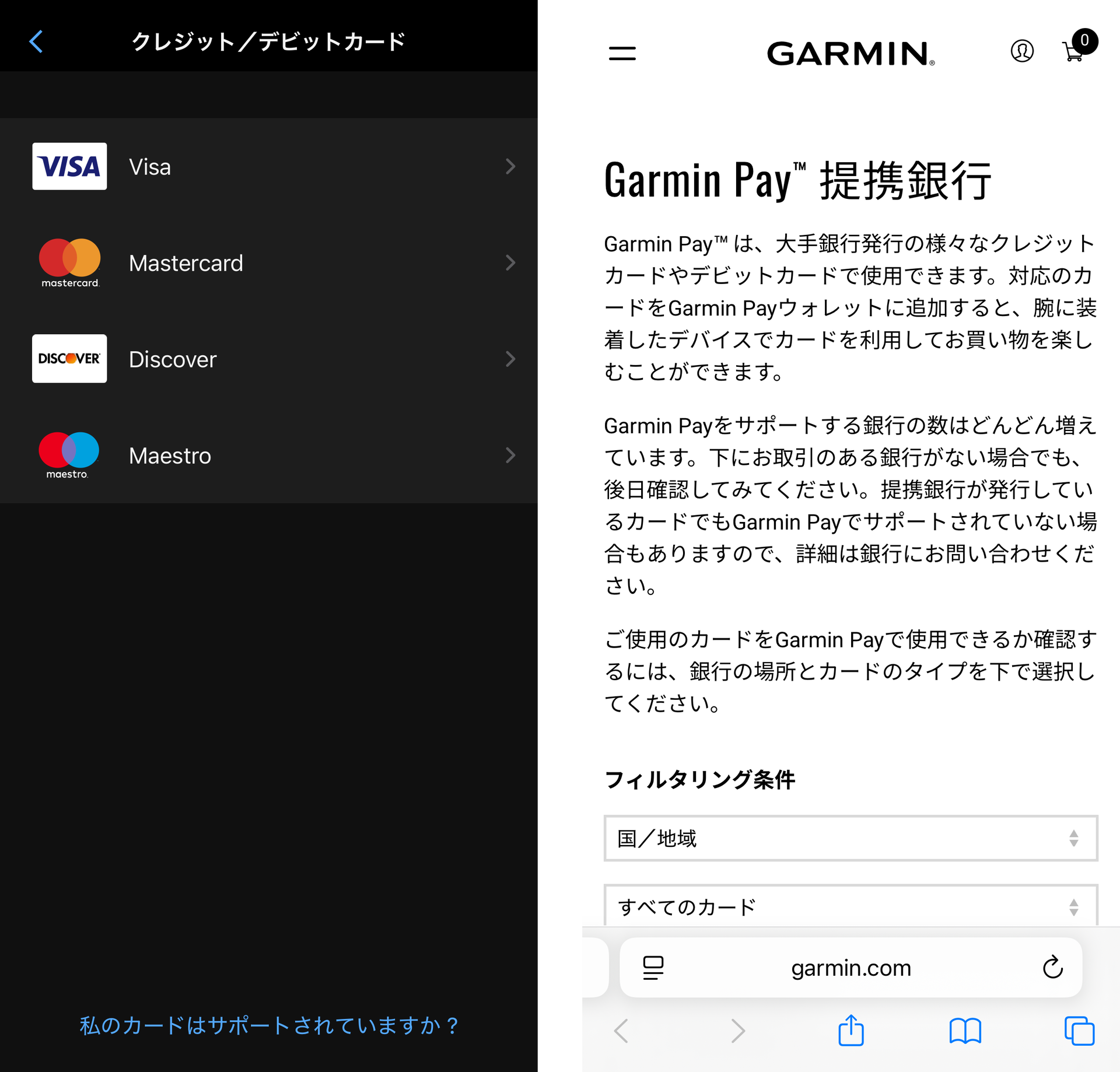Tap the Safari page format icon
1120x1072 pixels.
coord(653,968)
